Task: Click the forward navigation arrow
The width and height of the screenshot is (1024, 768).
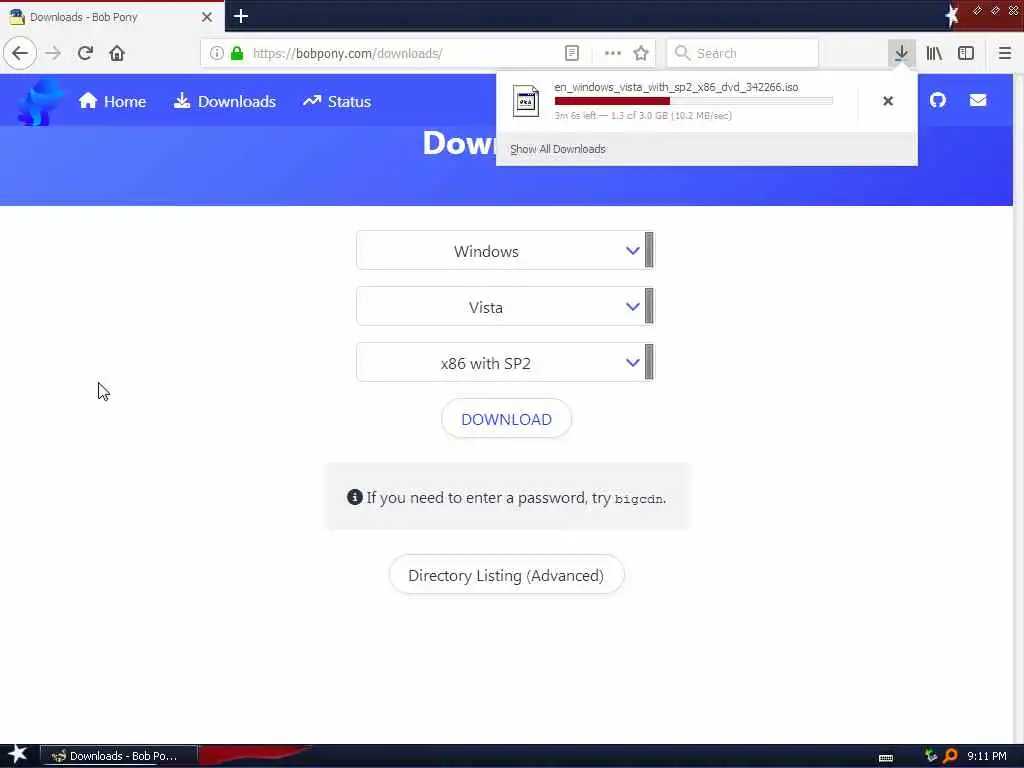Action: pyautogui.click(x=54, y=53)
